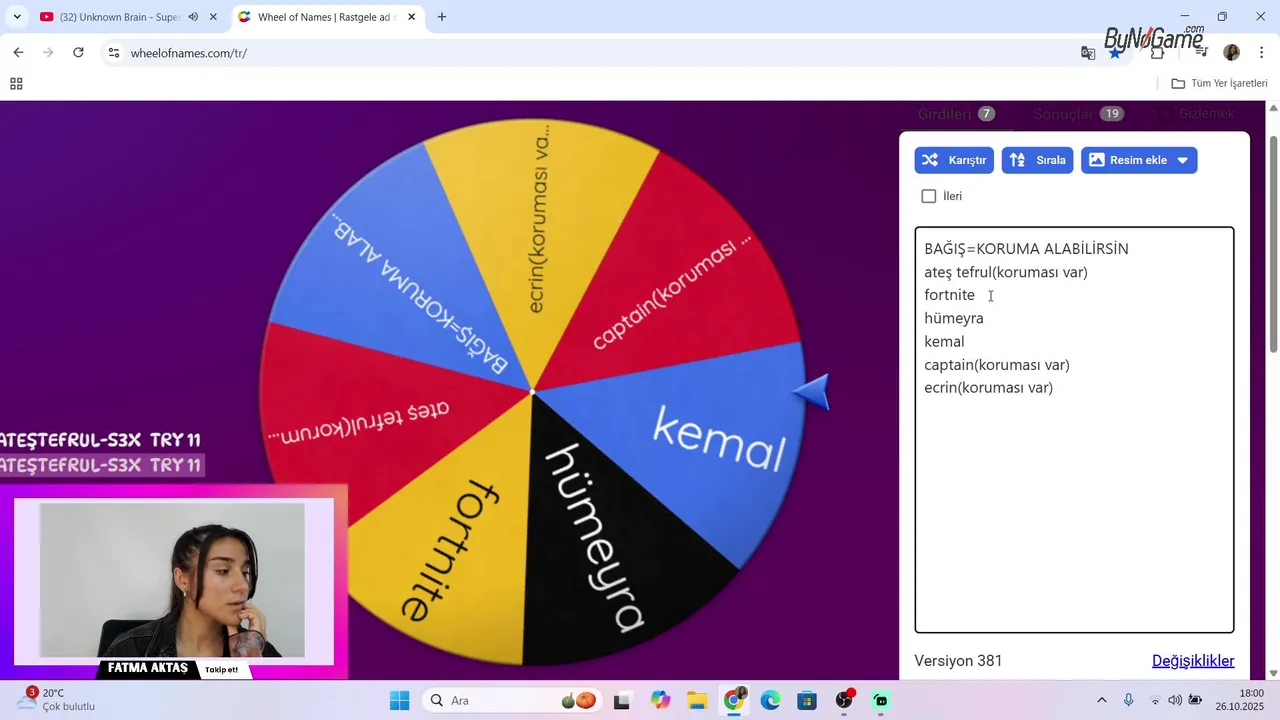Switch to the Sonuçlar tab
The width and height of the screenshot is (1280, 720).
tap(1078, 114)
